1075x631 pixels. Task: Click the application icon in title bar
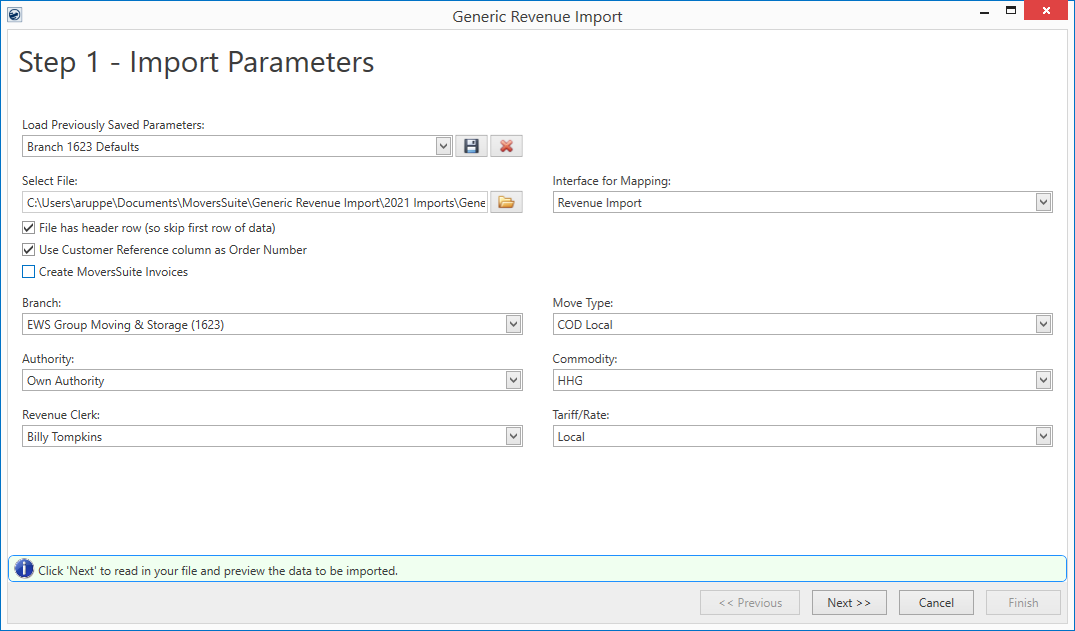pos(14,15)
